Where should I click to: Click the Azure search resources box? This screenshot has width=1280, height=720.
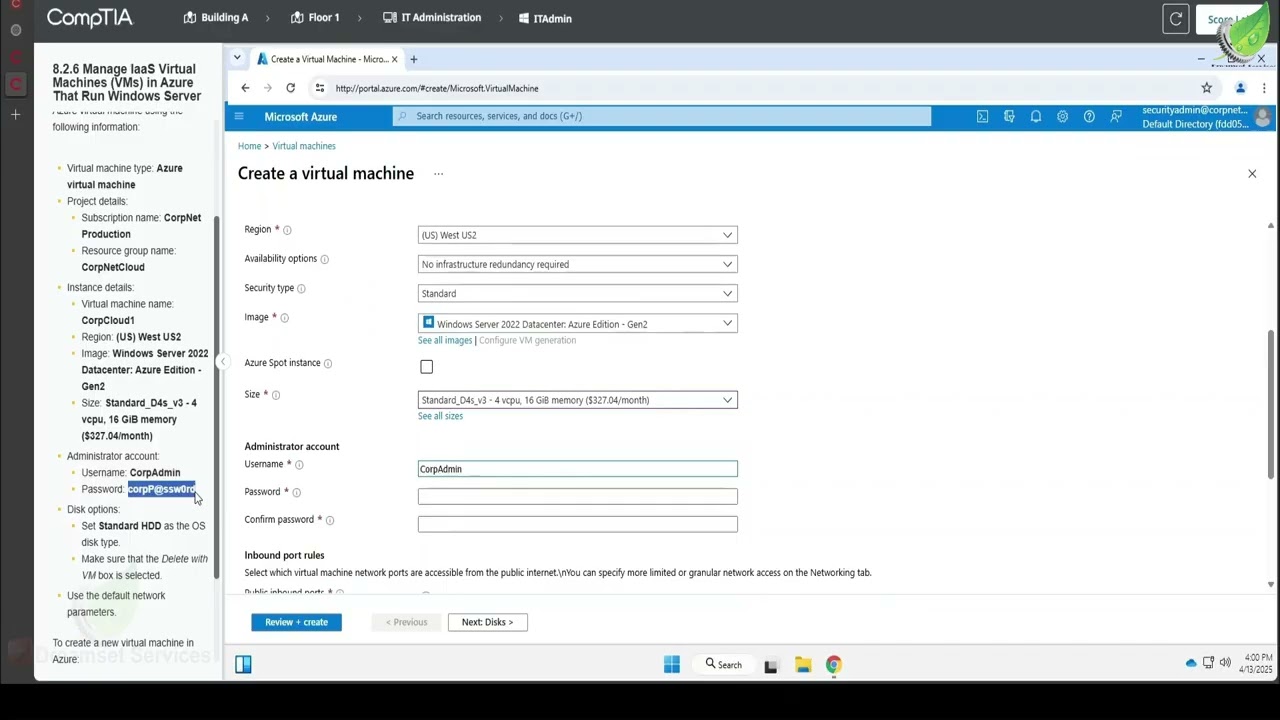662,117
